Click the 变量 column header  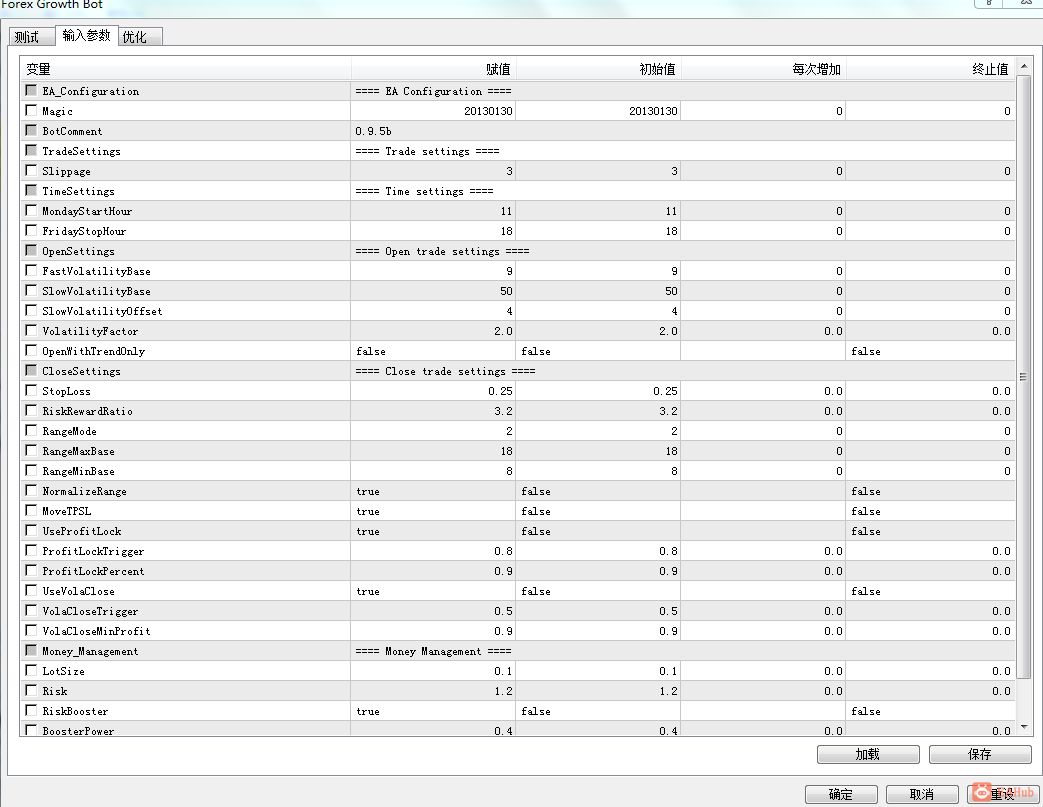point(186,69)
